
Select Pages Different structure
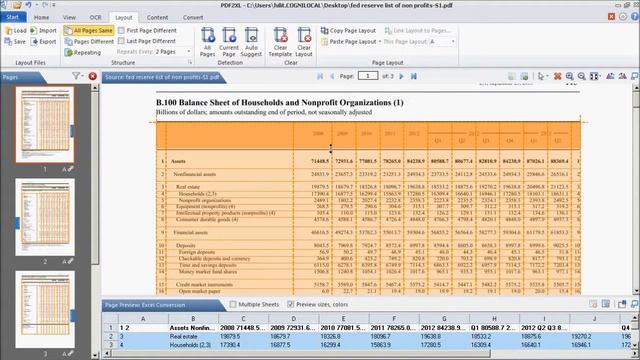coord(89,42)
